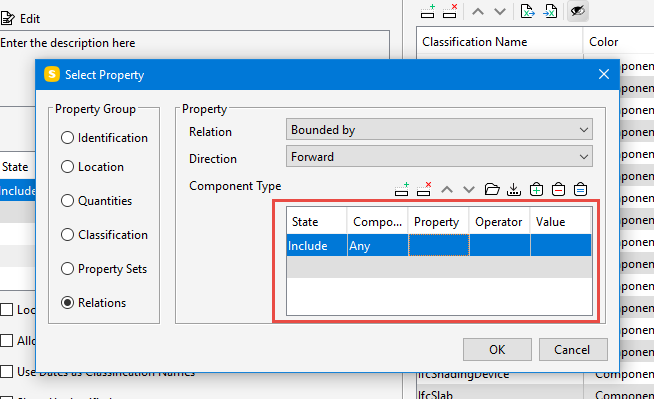
Task: Confirm the dialog with OK
Action: click(497, 349)
